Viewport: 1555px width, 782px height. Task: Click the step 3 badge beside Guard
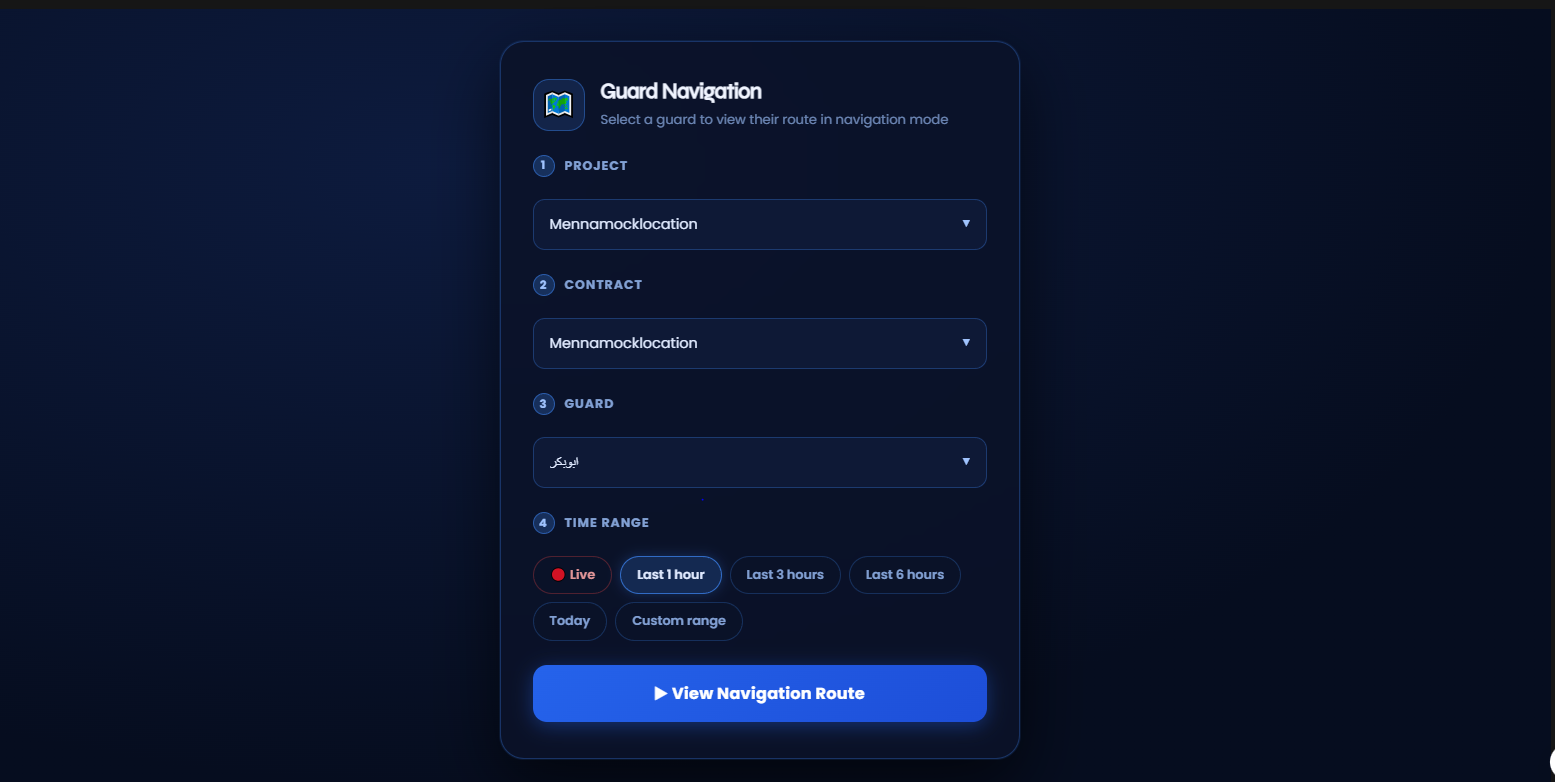543,404
